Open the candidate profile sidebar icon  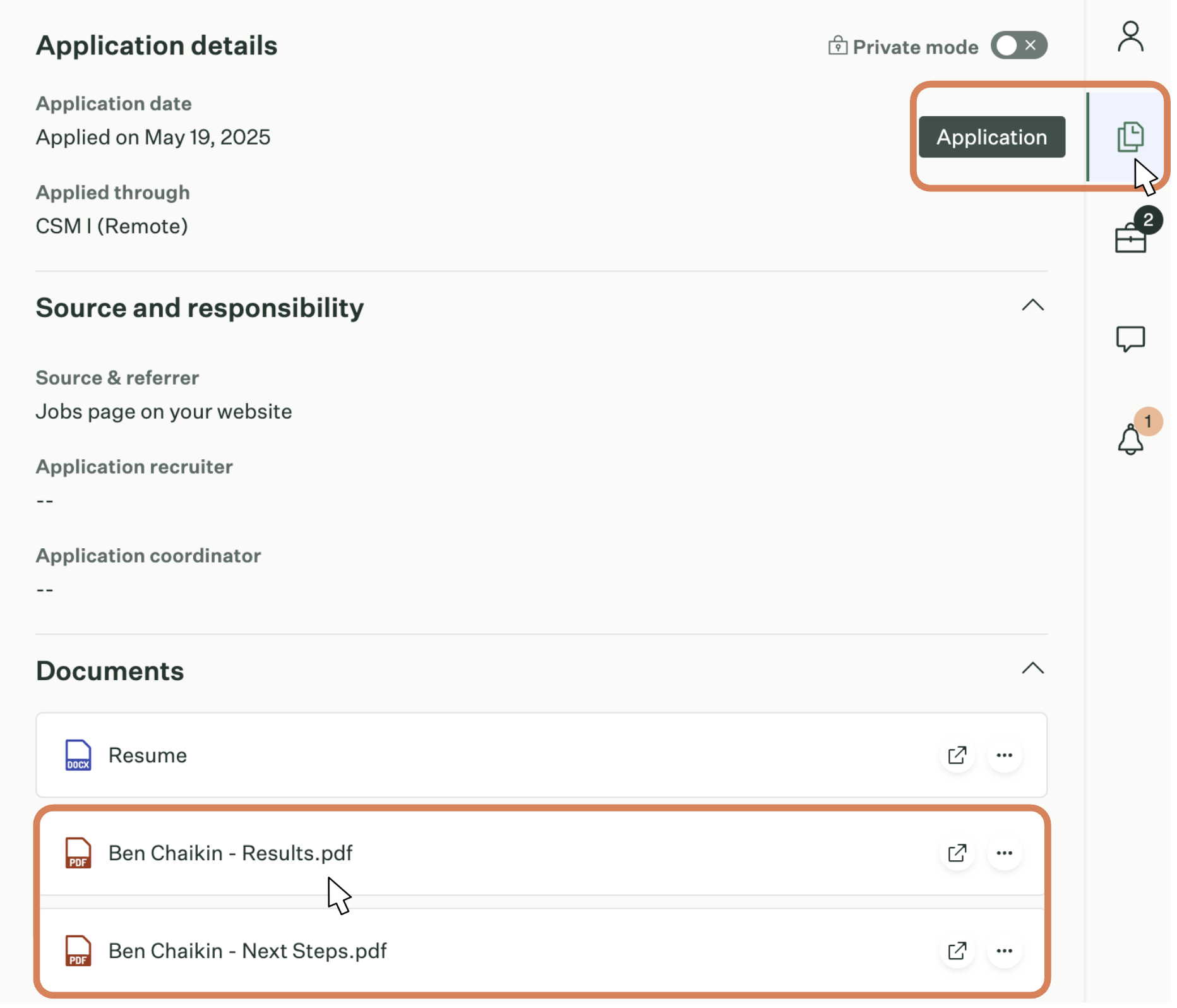tap(1130, 37)
